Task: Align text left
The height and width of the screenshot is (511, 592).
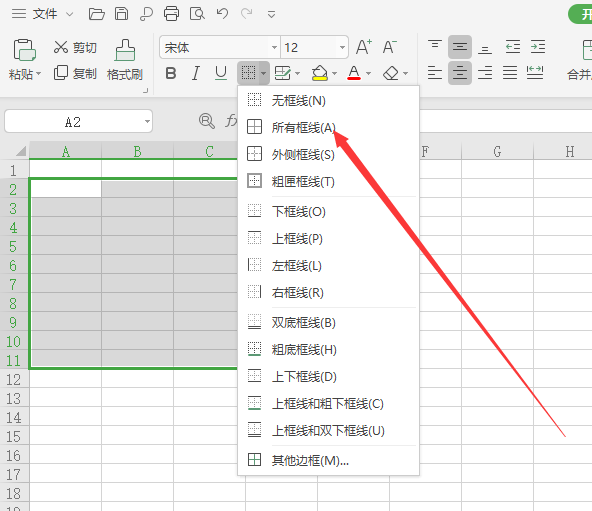Action: (x=435, y=73)
